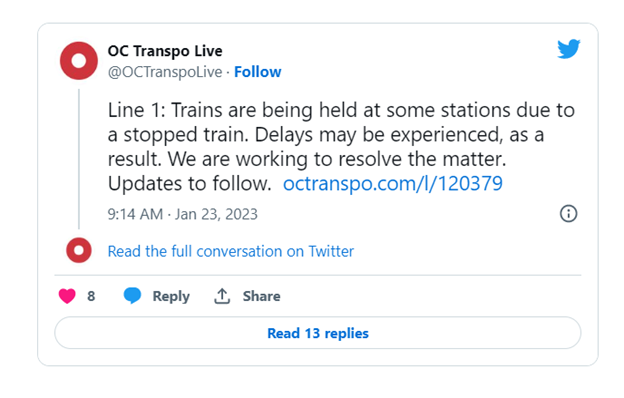Image resolution: width=624 pixels, height=398 pixels.
Task: Click the Read 13 replies button
Action: [x=318, y=333]
